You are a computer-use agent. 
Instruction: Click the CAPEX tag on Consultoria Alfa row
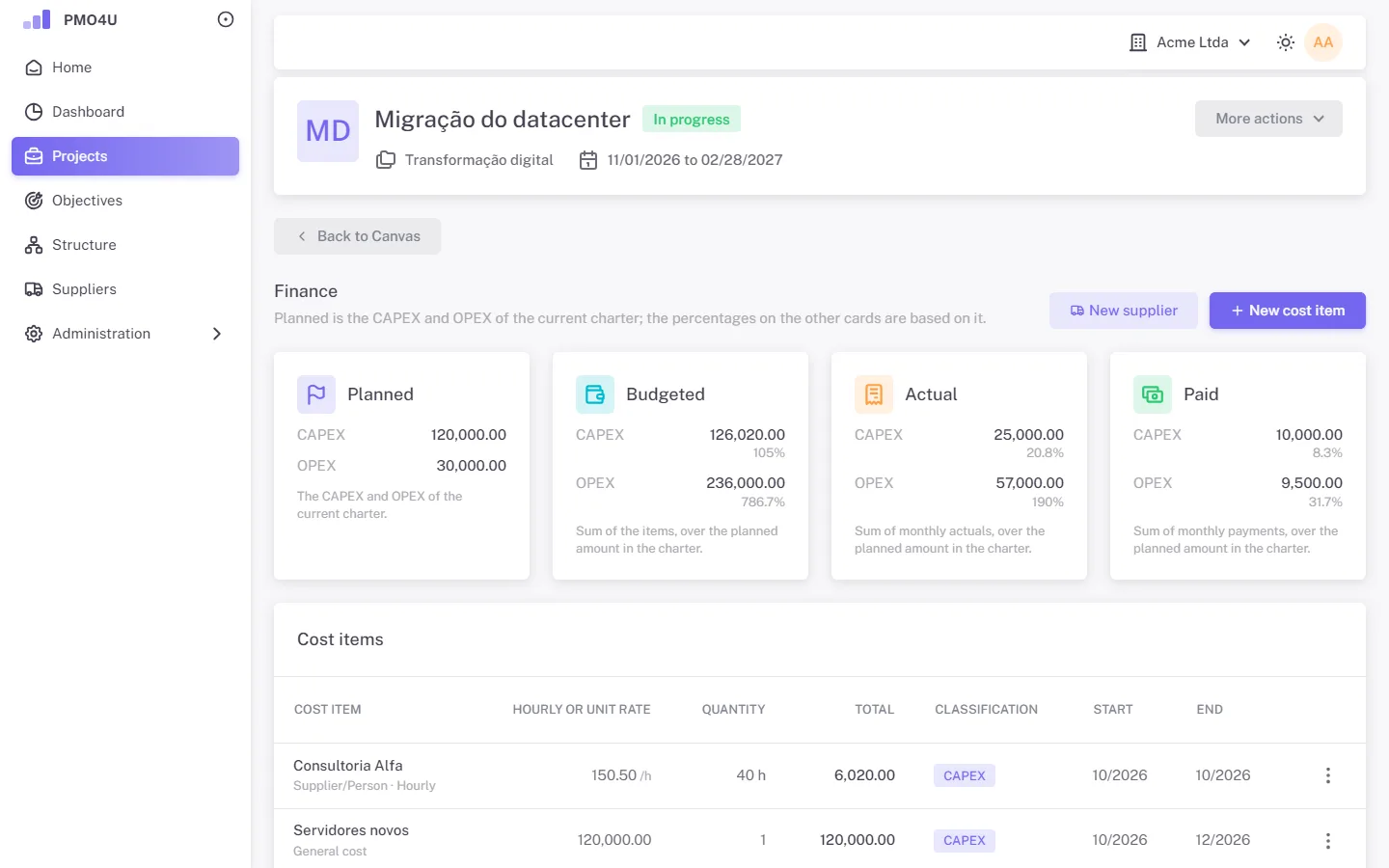(965, 775)
